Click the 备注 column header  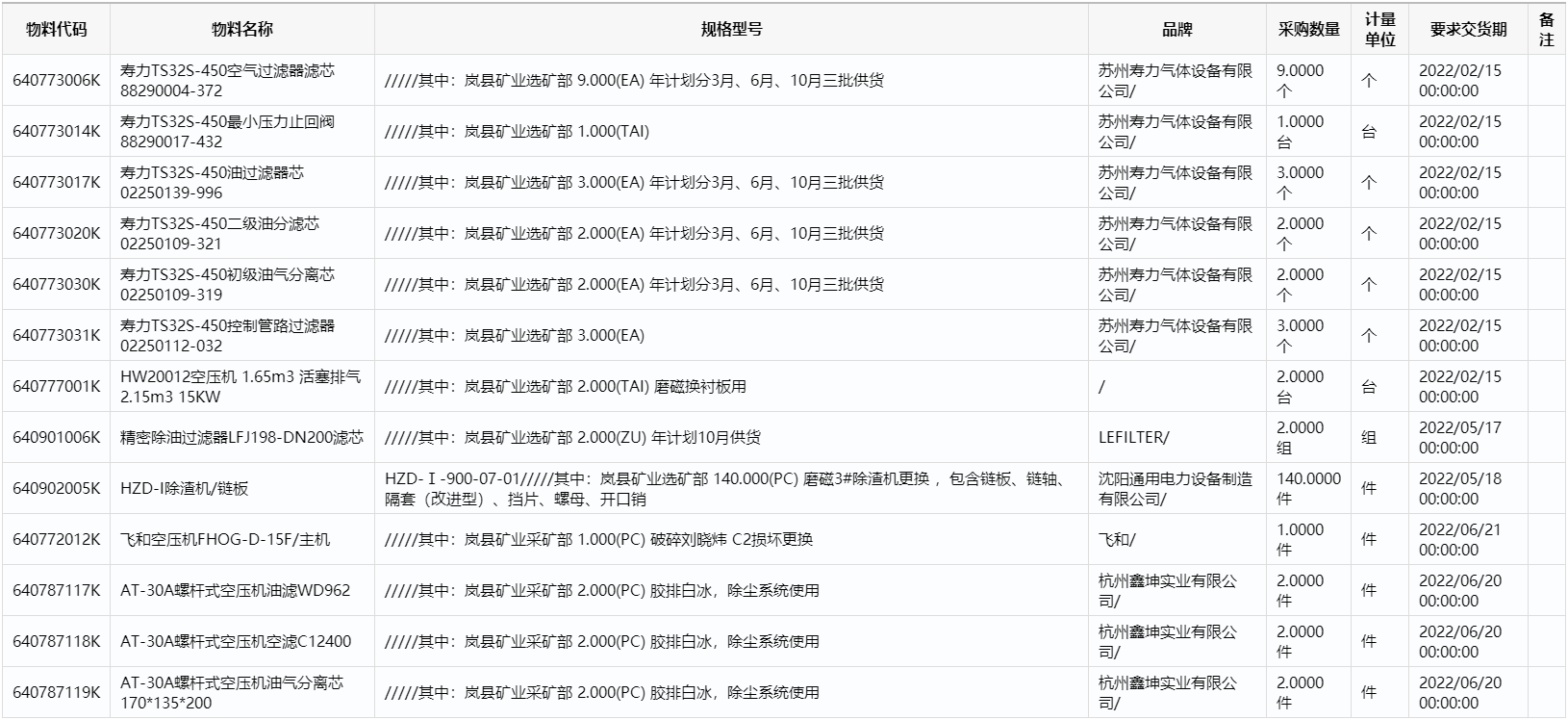tap(1546, 30)
